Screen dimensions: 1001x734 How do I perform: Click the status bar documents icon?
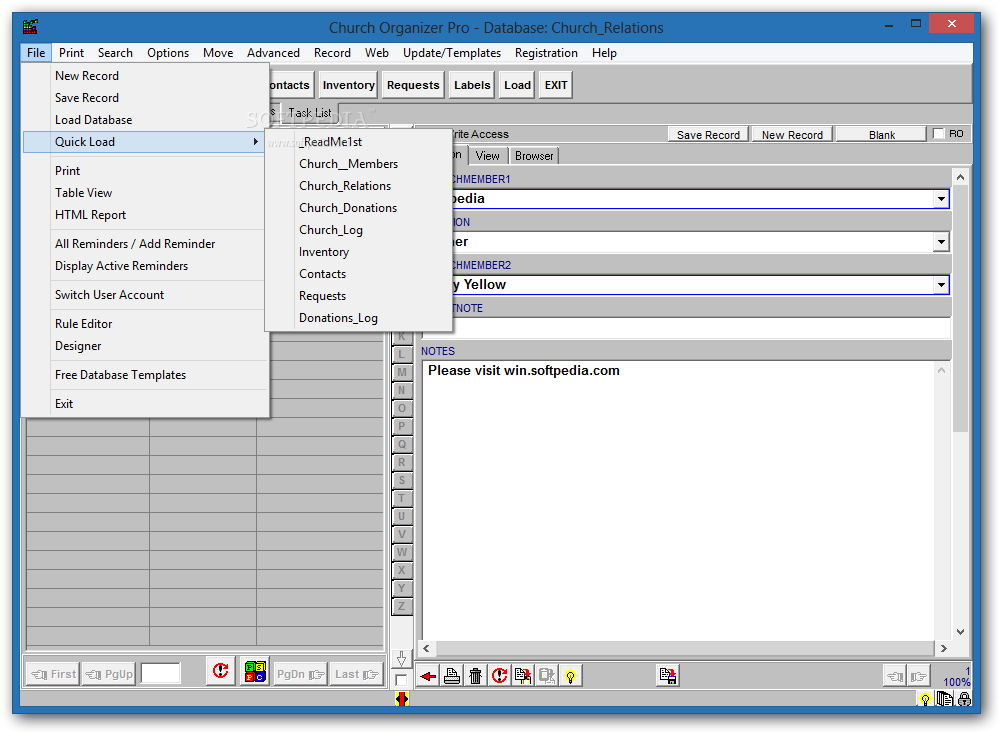(x=945, y=700)
